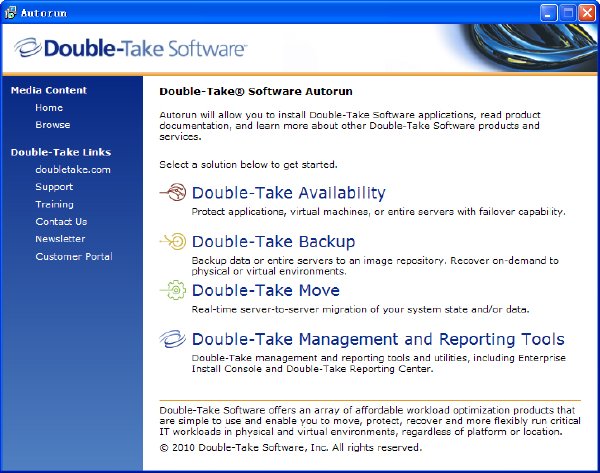Select Browse under Media Content
This screenshot has height=473, width=600.
(x=53, y=125)
